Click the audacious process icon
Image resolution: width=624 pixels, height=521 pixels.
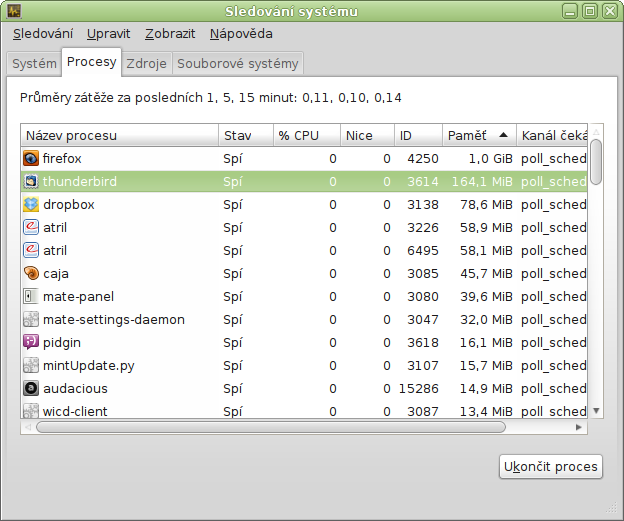coord(31,388)
